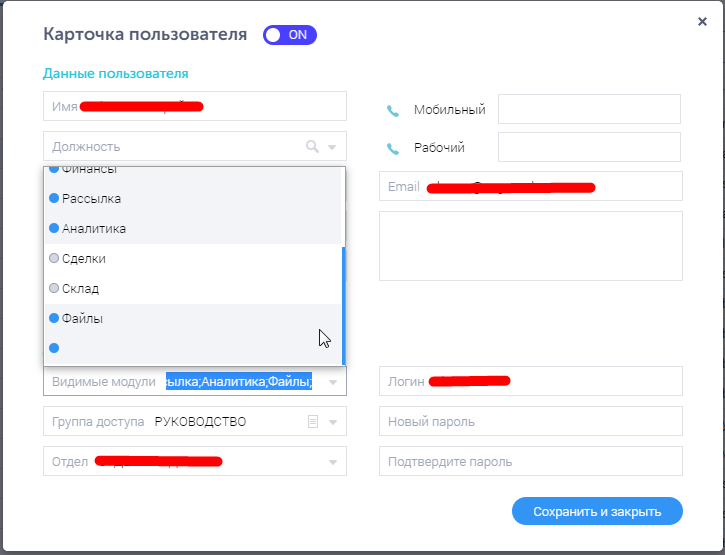Enable the Сделки module option
This screenshot has width=725, height=555.
[83, 259]
